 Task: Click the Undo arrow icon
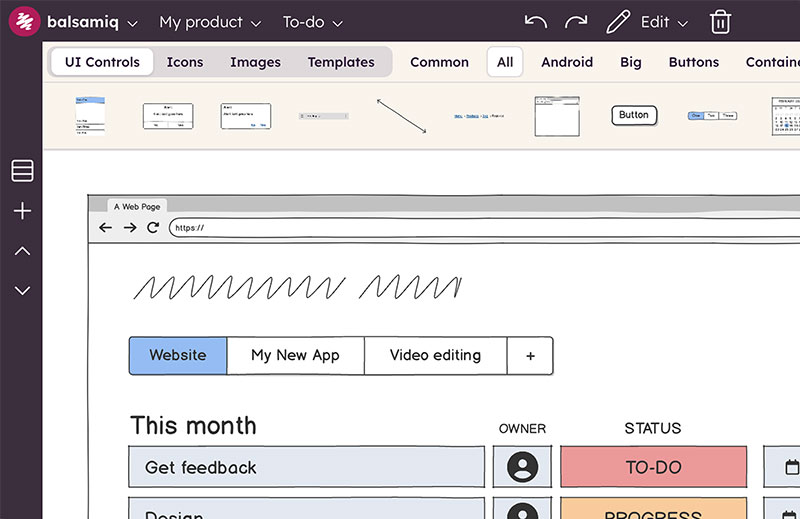(x=536, y=22)
